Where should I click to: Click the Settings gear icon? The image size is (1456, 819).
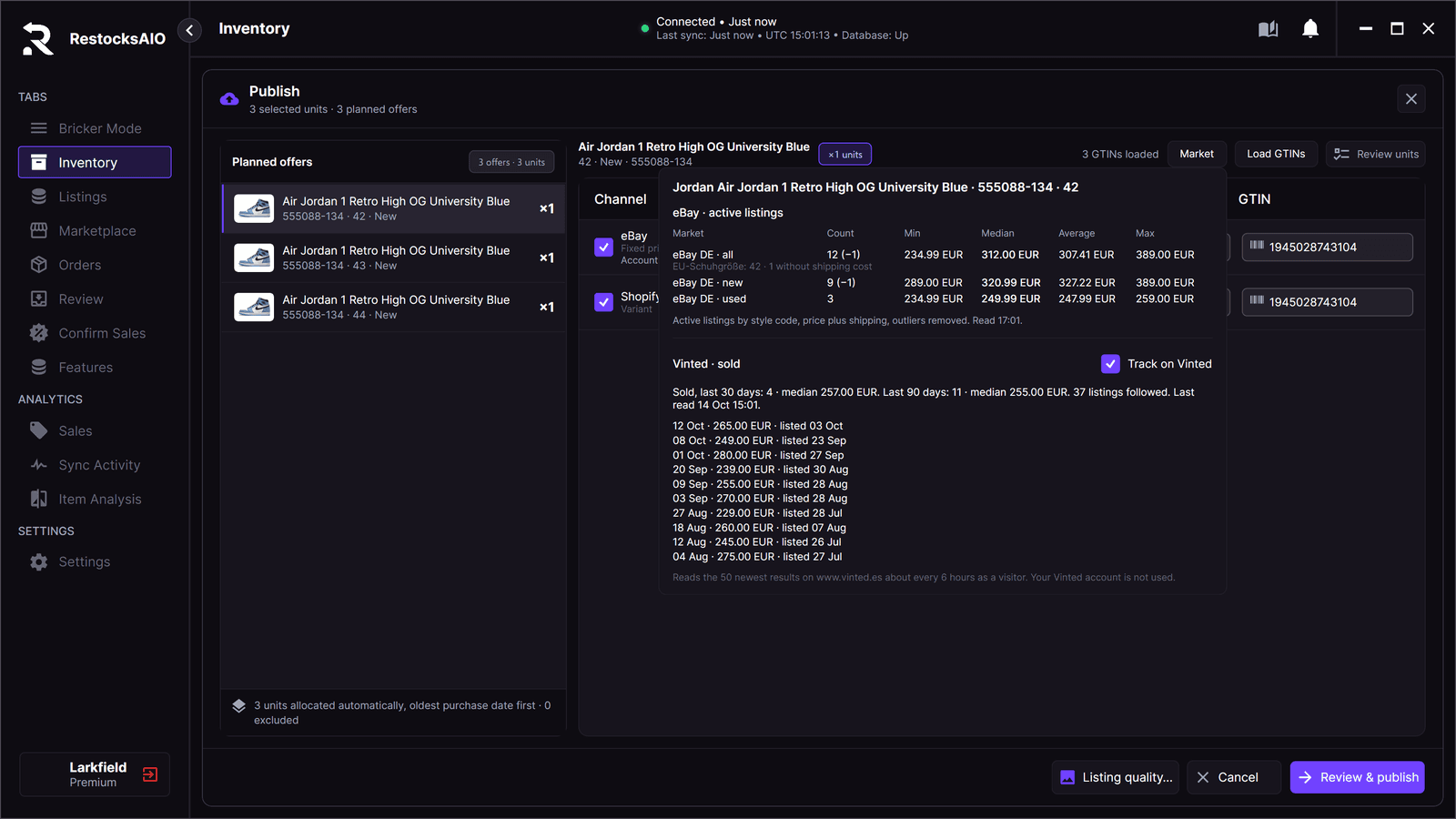click(38, 561)
